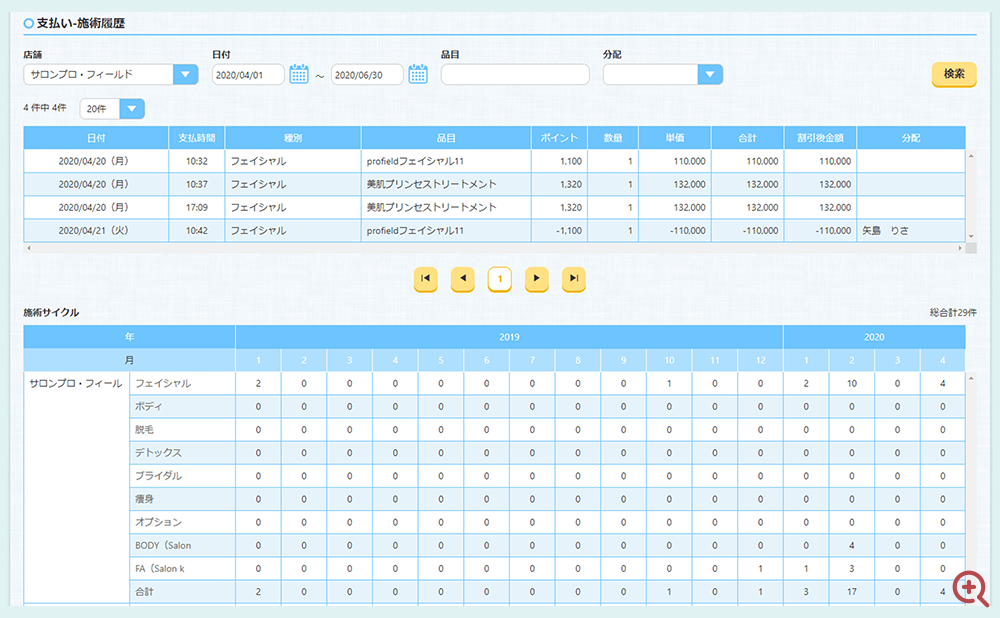
Task: Open the end date calendar picker
Action: [x=418, y=74]
